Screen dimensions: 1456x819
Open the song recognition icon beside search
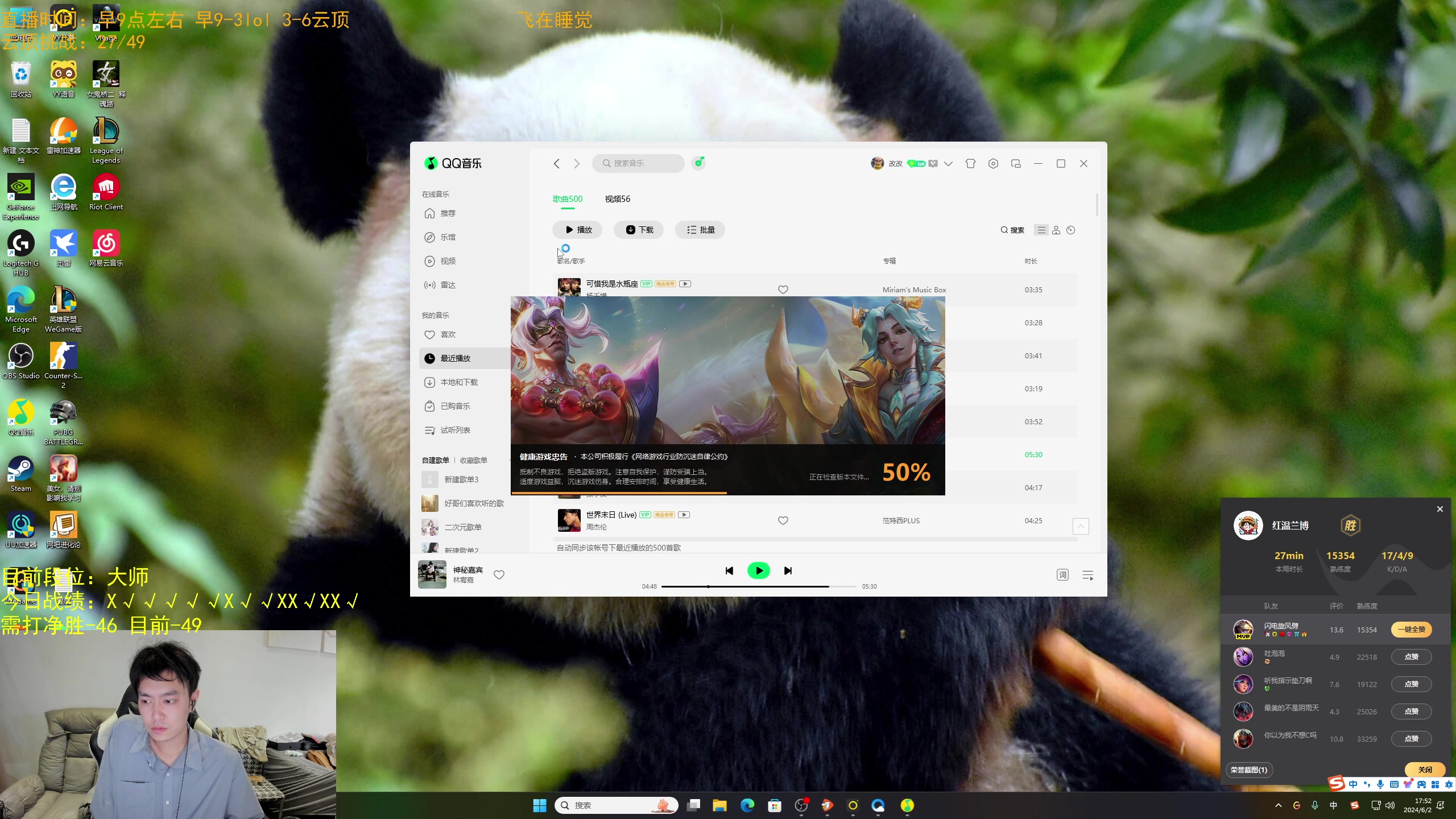point(699,163)
